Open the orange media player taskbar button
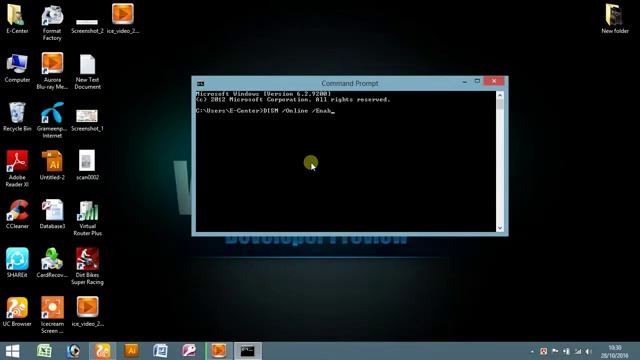Viewport: 640px width, 360px height. 219,351
